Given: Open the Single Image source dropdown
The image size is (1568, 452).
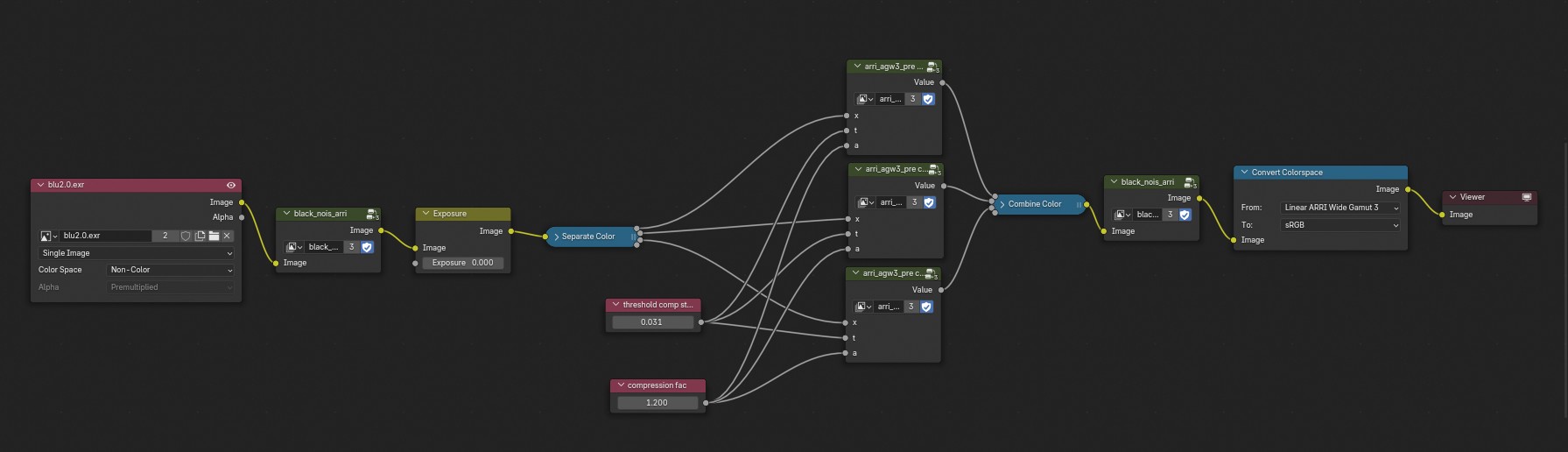Looking at the screenshot, I should 137,253.
